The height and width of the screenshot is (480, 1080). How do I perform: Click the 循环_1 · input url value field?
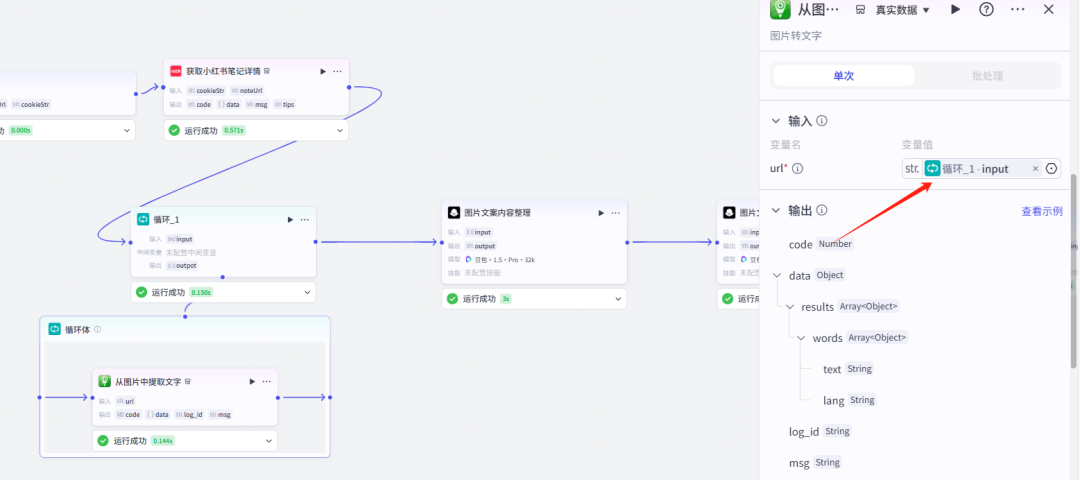coord(982,169)
